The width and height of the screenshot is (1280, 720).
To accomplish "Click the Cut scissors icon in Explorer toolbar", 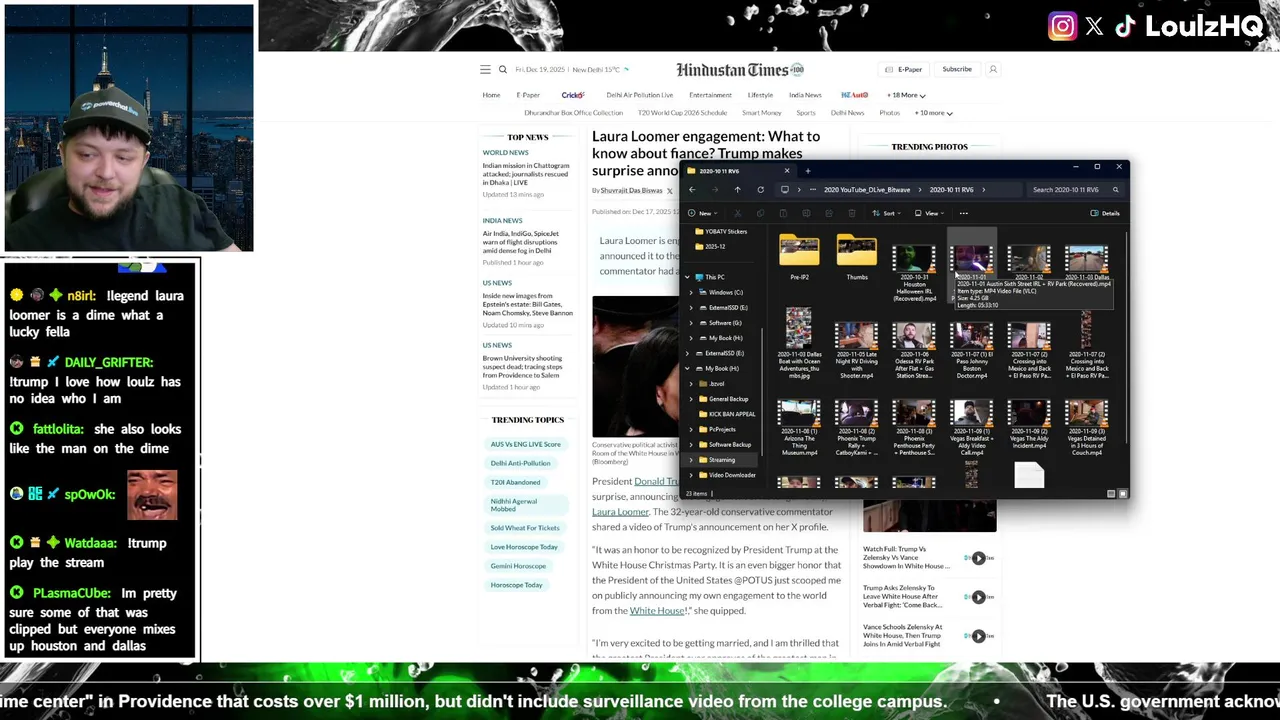I will (737, 213).
